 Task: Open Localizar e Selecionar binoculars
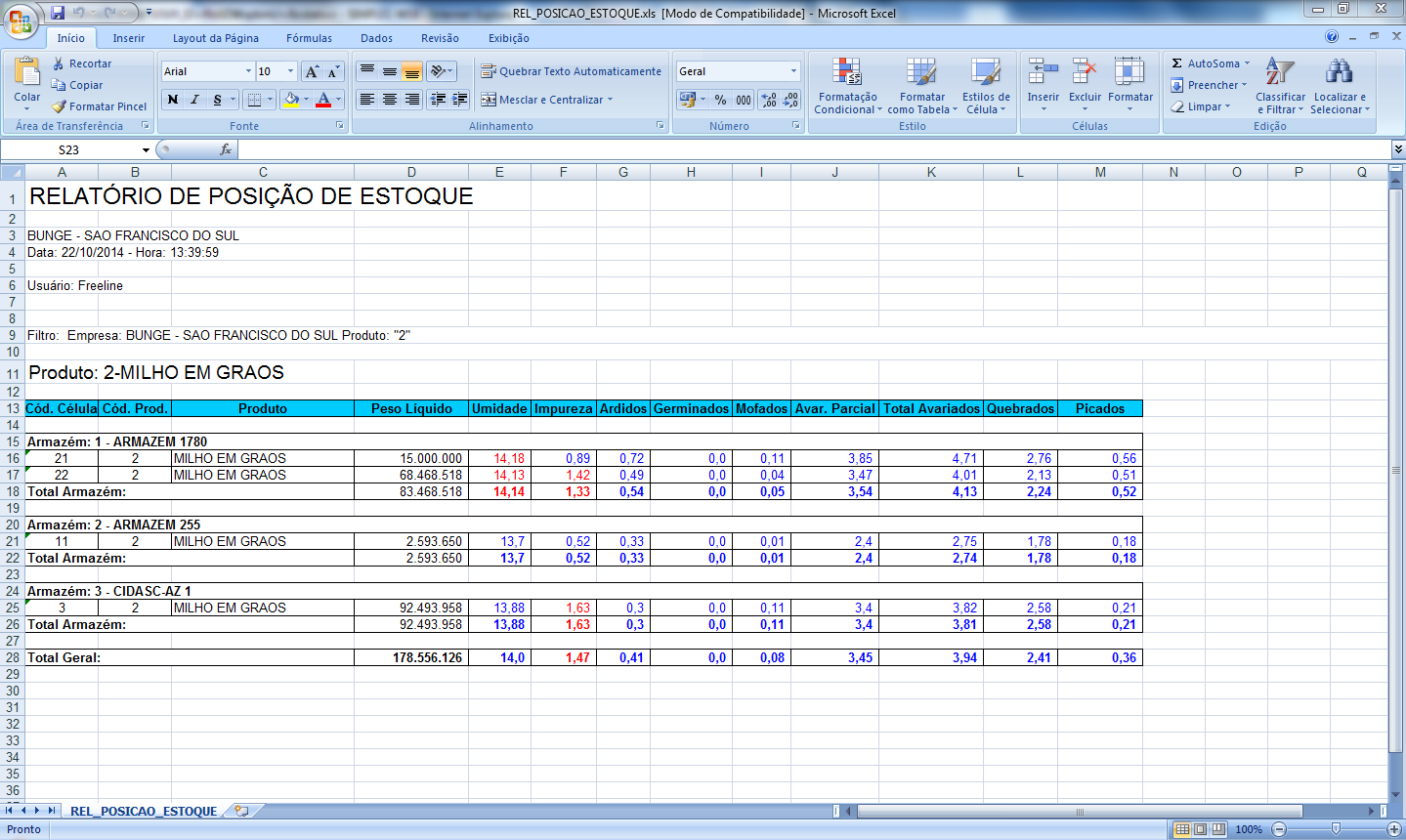(x=1339, y=72)
